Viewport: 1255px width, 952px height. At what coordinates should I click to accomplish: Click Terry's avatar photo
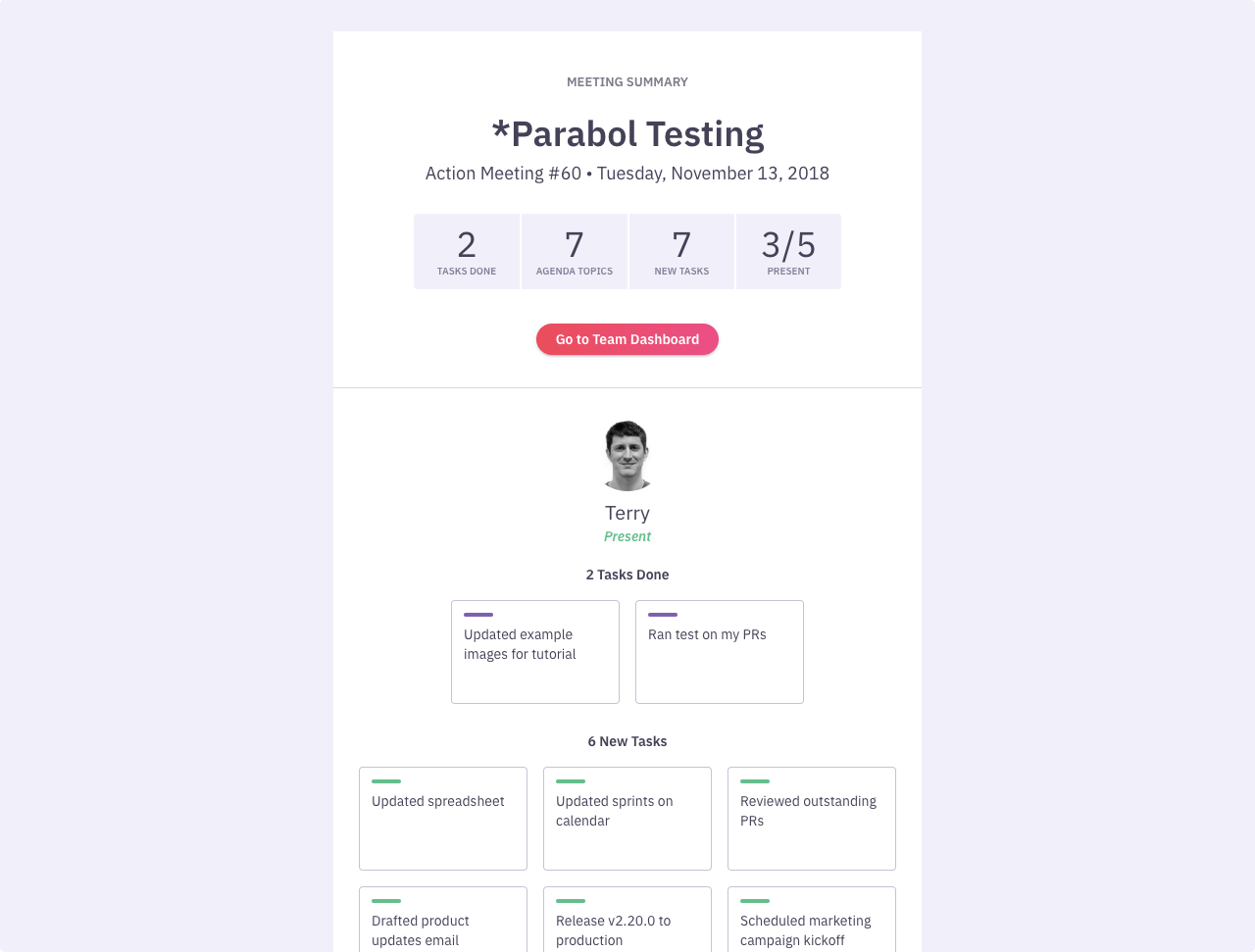(x=627, y=455)
